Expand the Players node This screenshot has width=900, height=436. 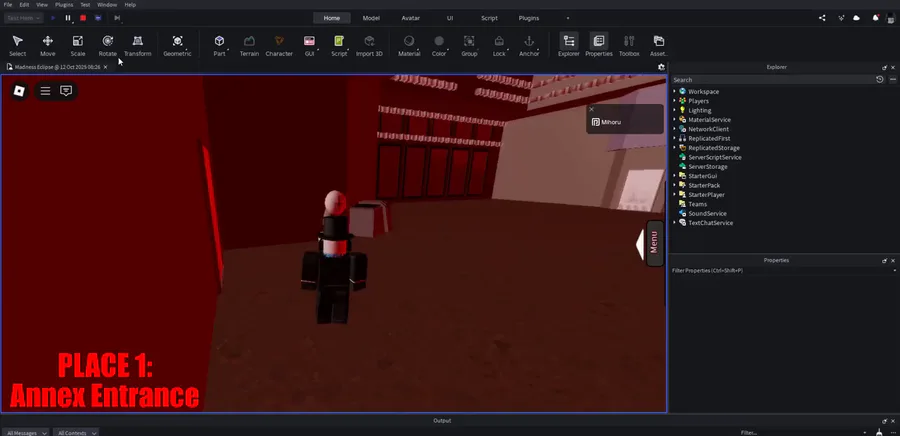pos(674,100)
